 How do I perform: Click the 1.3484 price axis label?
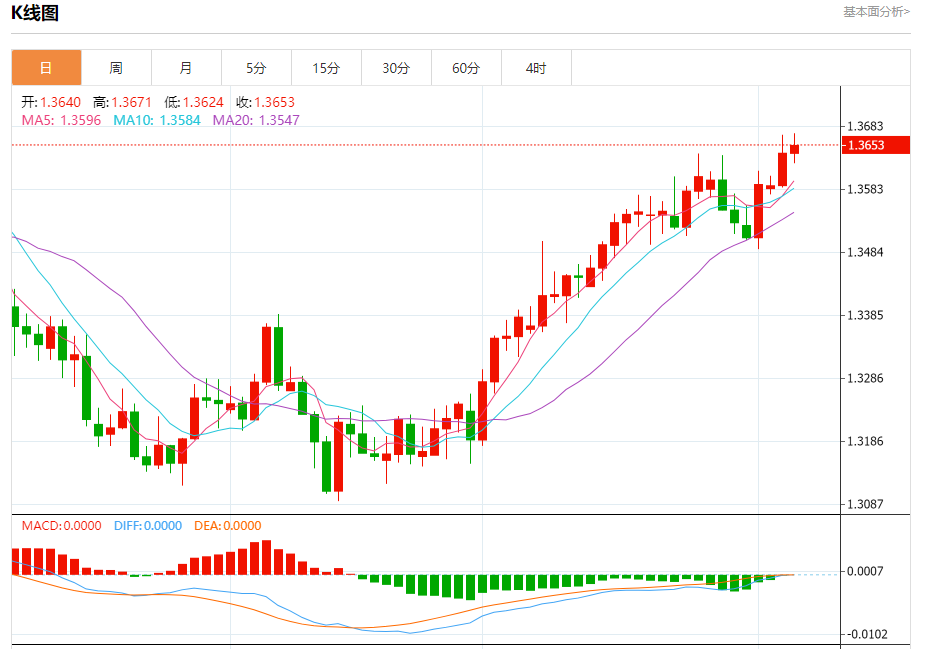pyautogui.click(x=865, y=253)
